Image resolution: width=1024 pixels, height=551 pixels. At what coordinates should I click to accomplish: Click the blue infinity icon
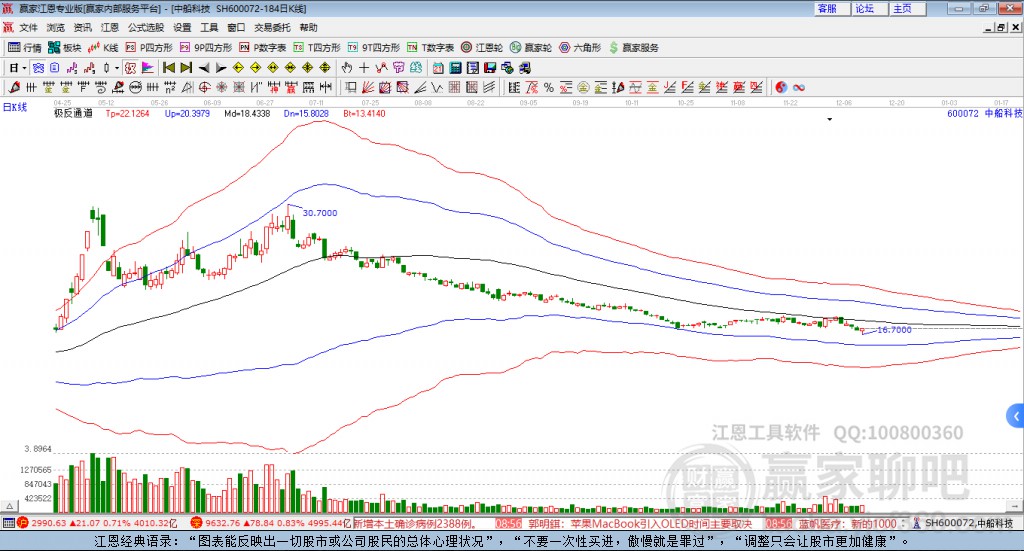[799, 87]
